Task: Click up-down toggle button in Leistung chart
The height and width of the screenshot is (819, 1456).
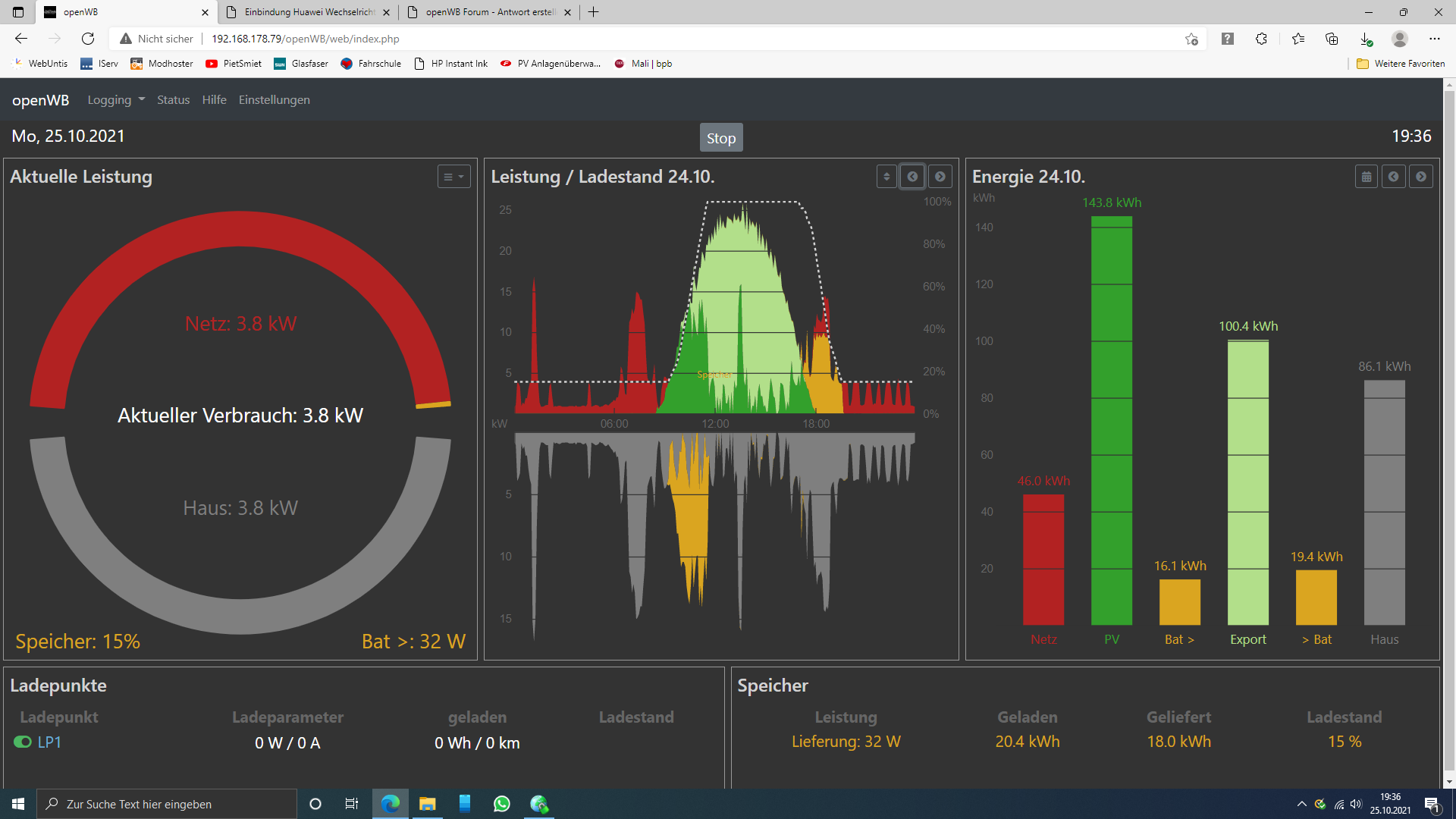Action: coord(886,177)
